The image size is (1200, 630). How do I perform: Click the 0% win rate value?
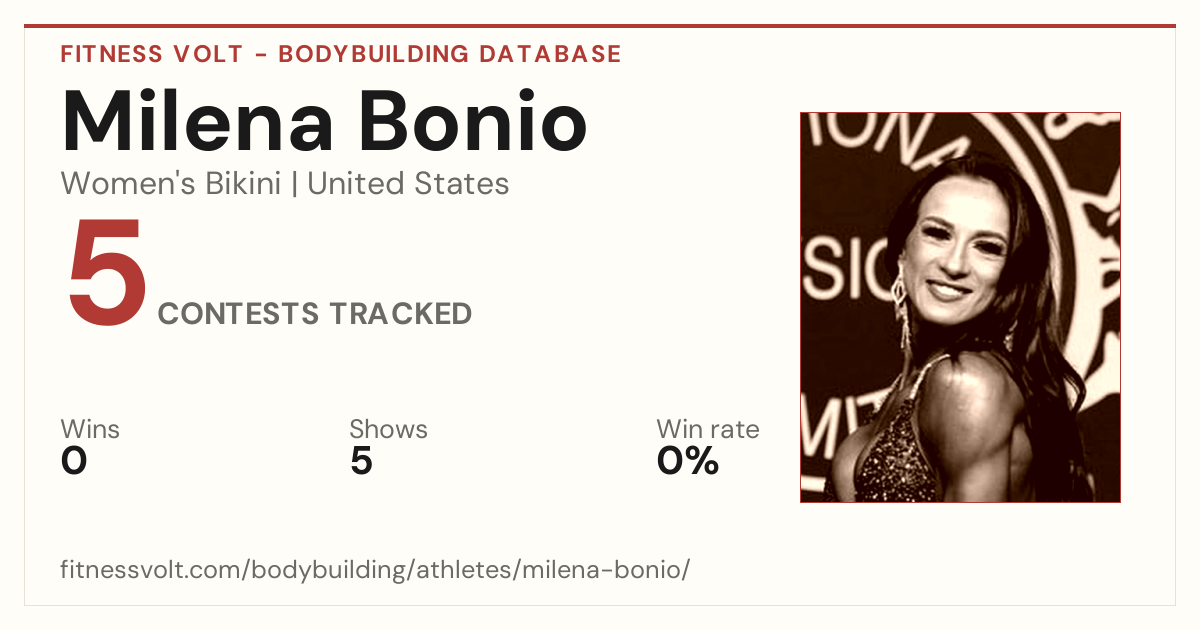[688, 461]
